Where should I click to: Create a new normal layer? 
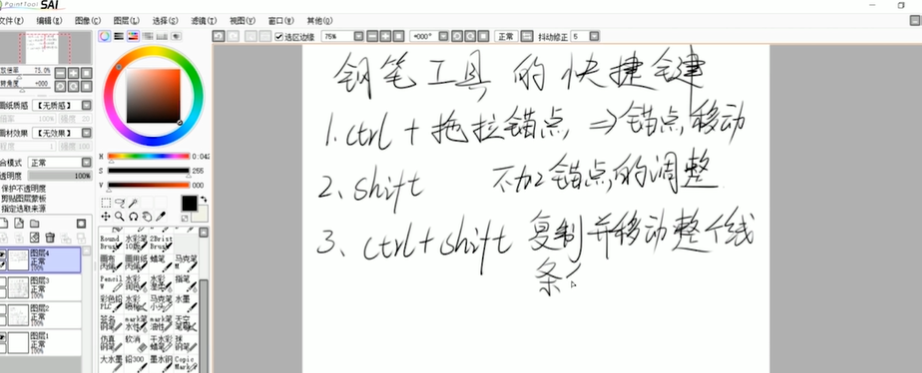(x=4, y=224)
